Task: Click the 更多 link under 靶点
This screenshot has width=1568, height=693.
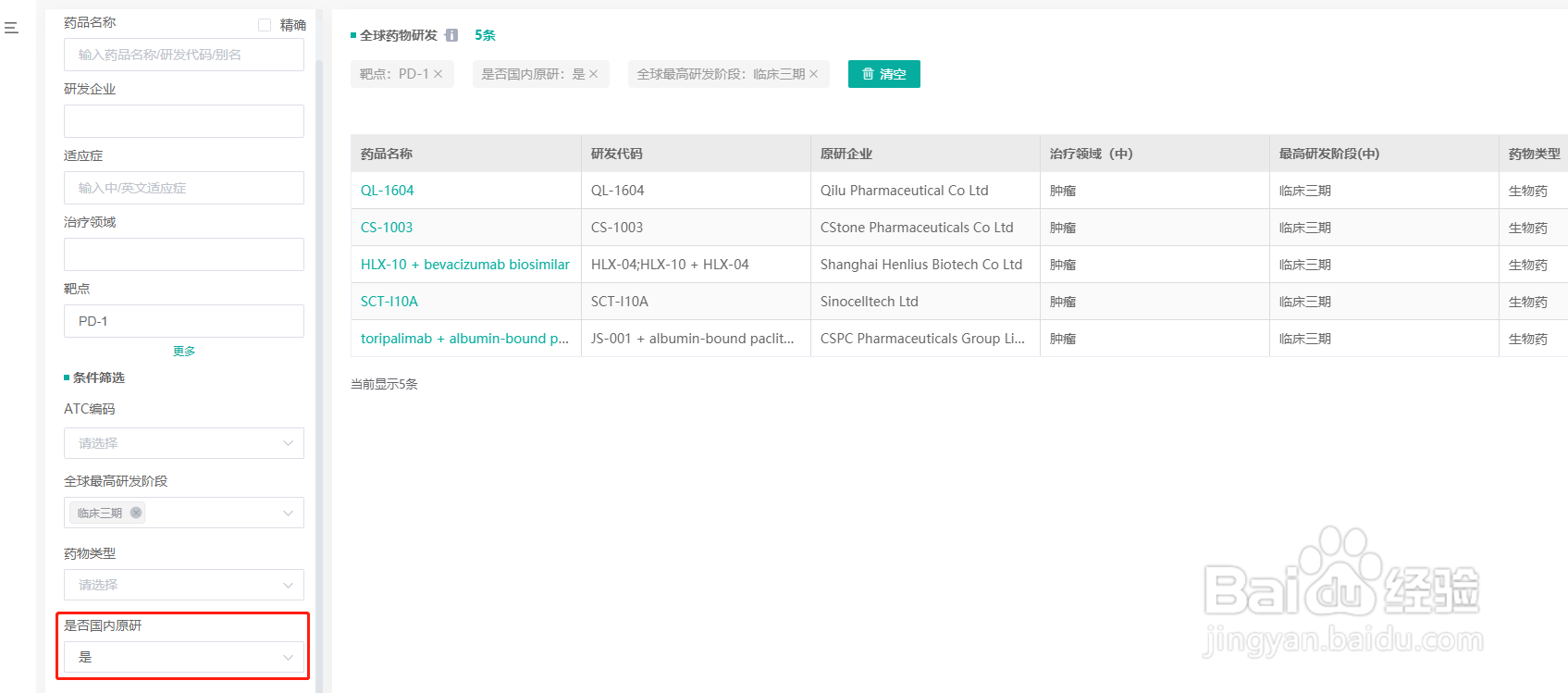Action: click(184, 351)
